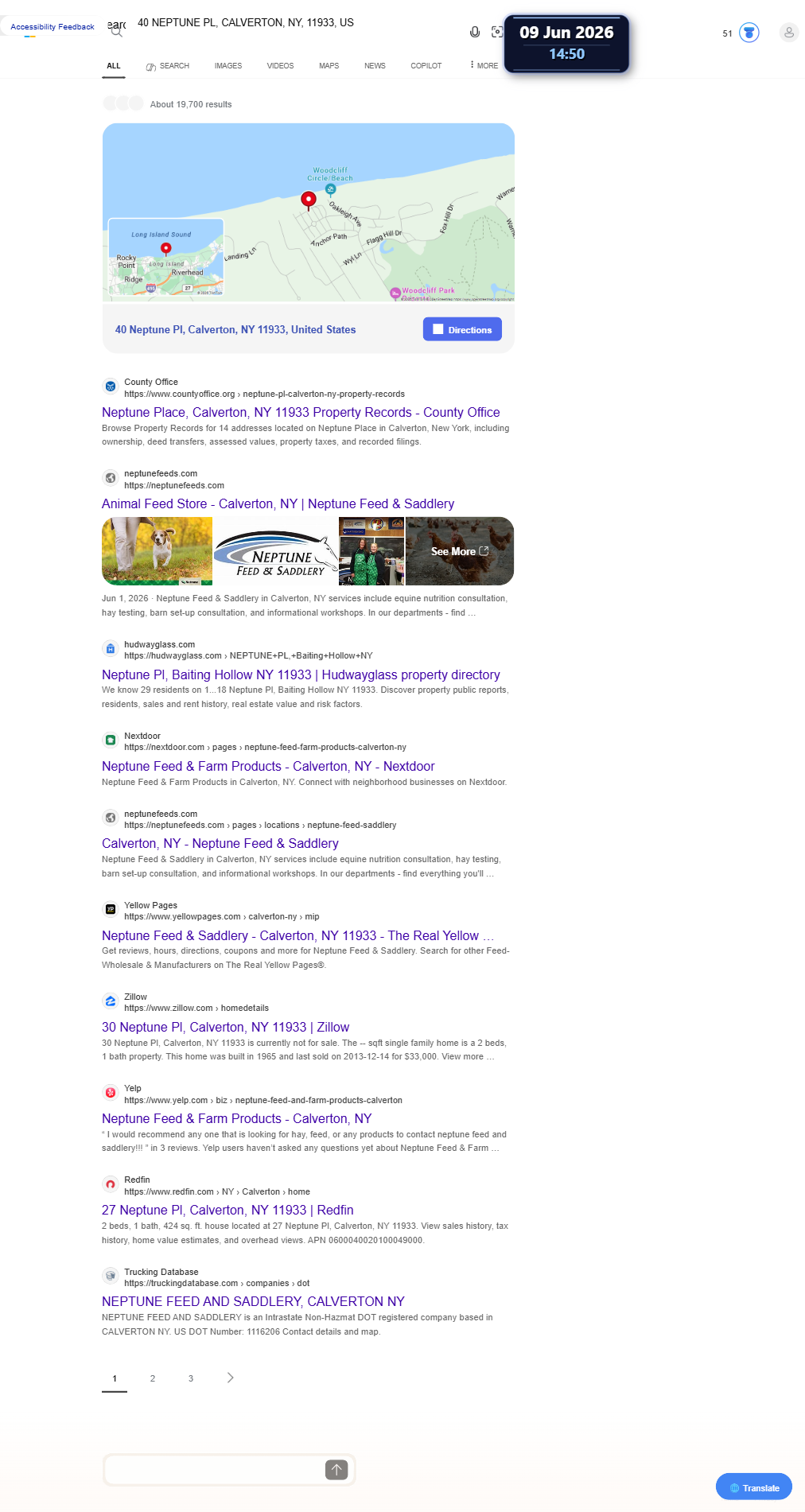Switch to the MAPS tab
Image resolution: width=805 pixels, height=1512 pixels.
click(x=329, y=66)
